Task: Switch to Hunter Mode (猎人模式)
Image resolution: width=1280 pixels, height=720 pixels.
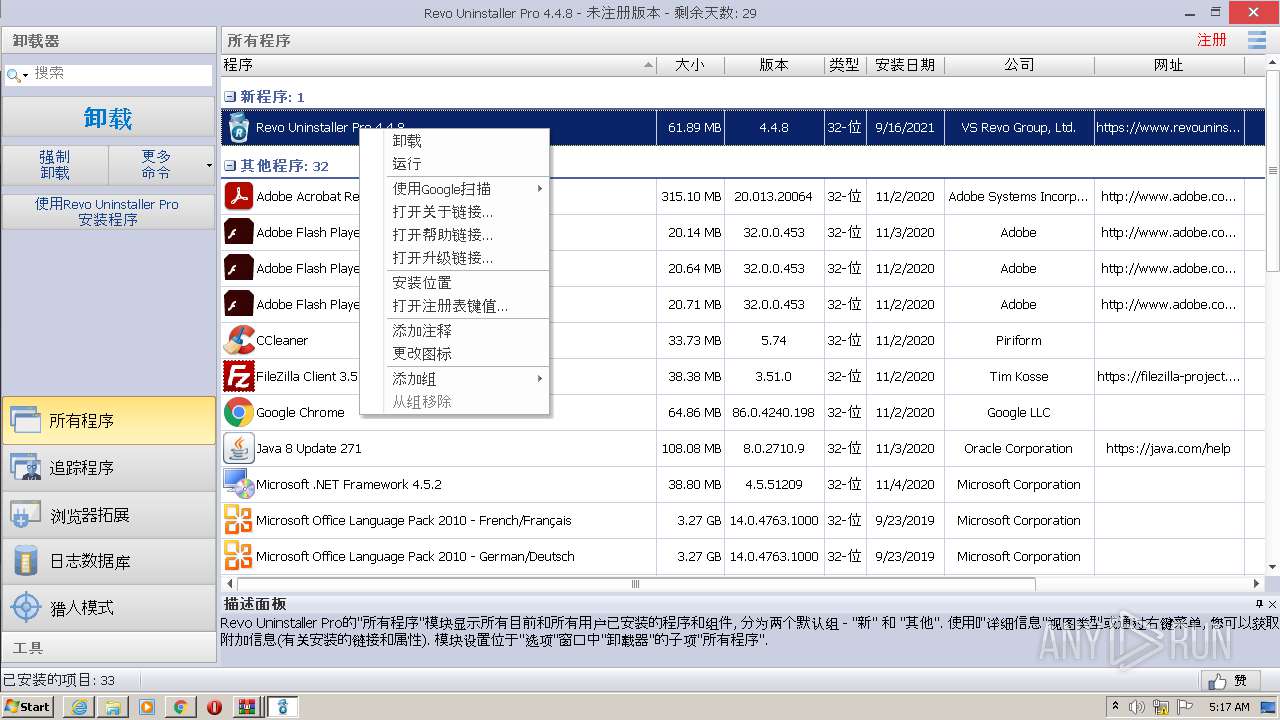Action: (x=108, y=608)
